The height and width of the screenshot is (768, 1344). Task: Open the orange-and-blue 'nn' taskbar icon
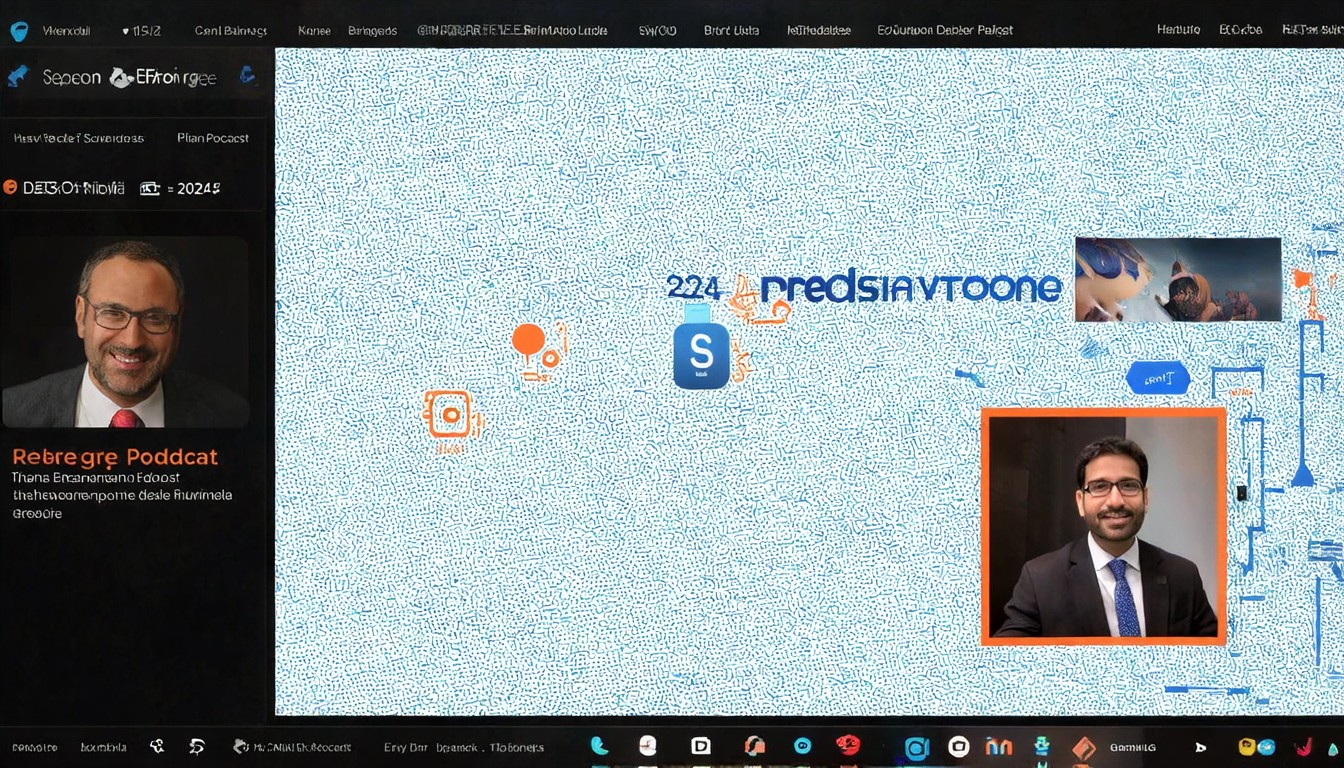tap(998, 746)
